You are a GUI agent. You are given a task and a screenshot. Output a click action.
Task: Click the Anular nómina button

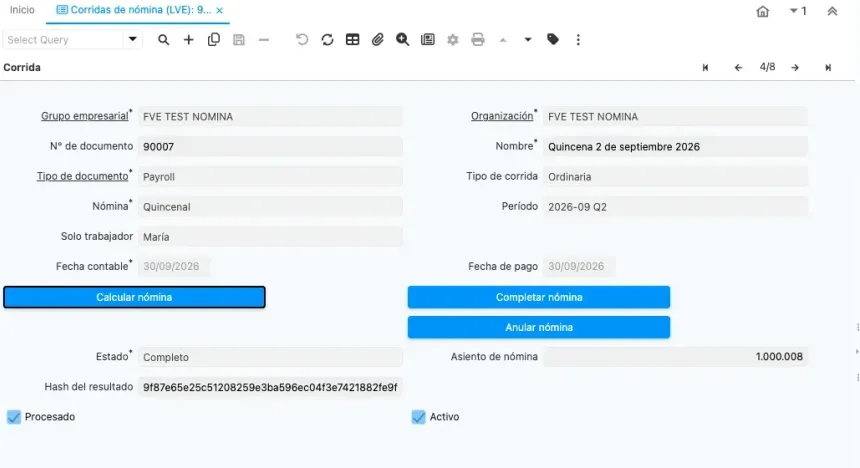pyautogui.click(x=539, y=327)
